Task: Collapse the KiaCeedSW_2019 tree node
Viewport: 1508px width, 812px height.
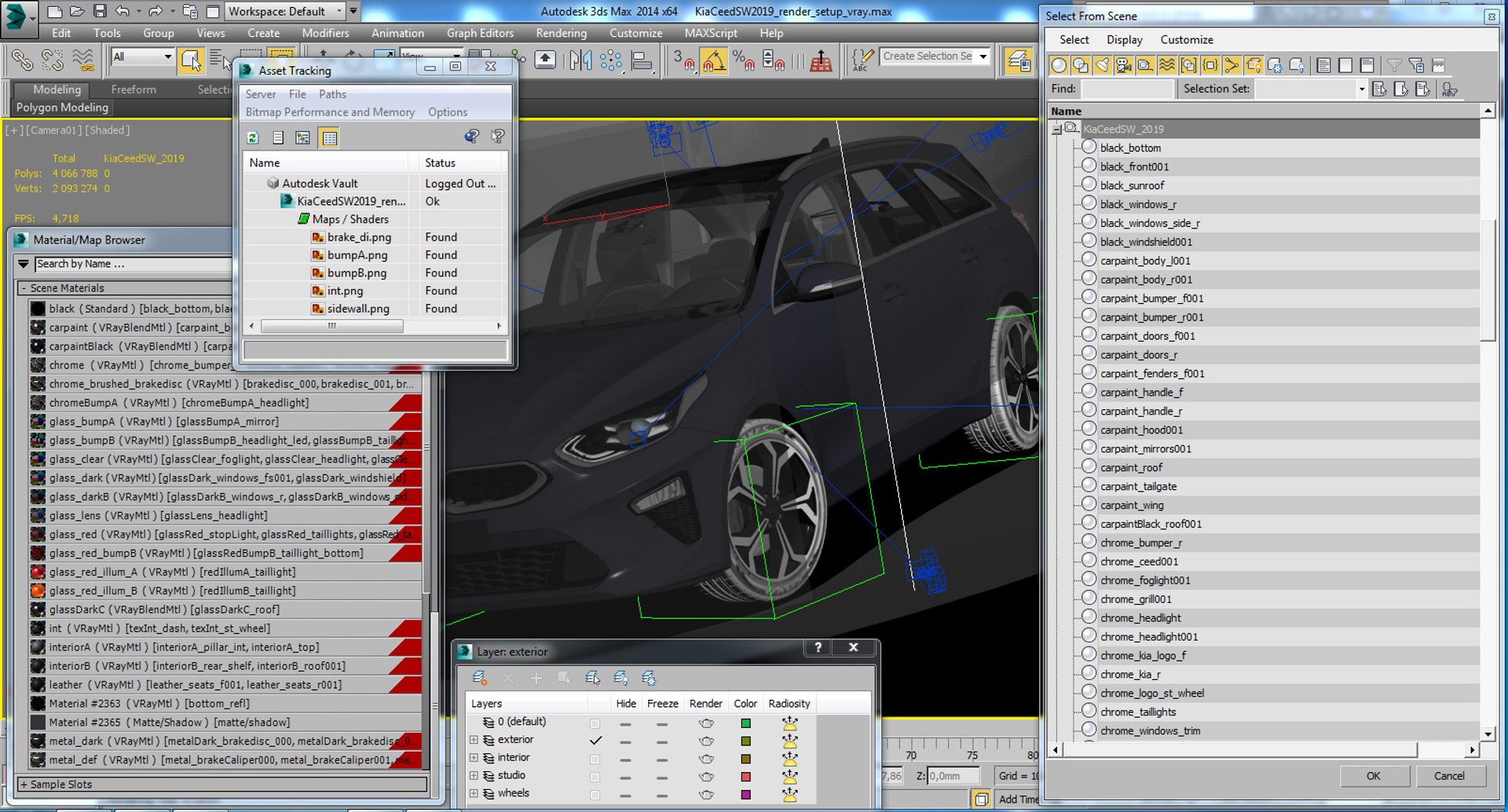Action: pyautogui.click(x=1057, y=129)
